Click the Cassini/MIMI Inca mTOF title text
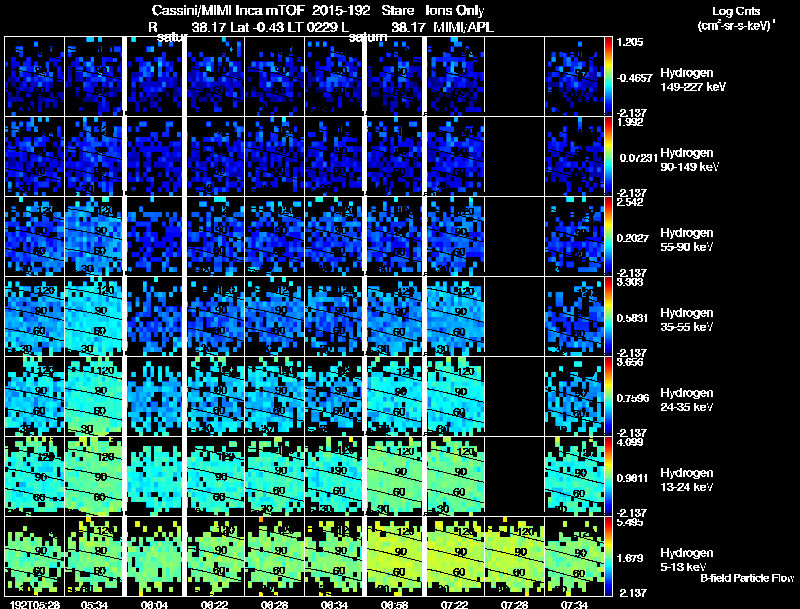 (228, 11)
